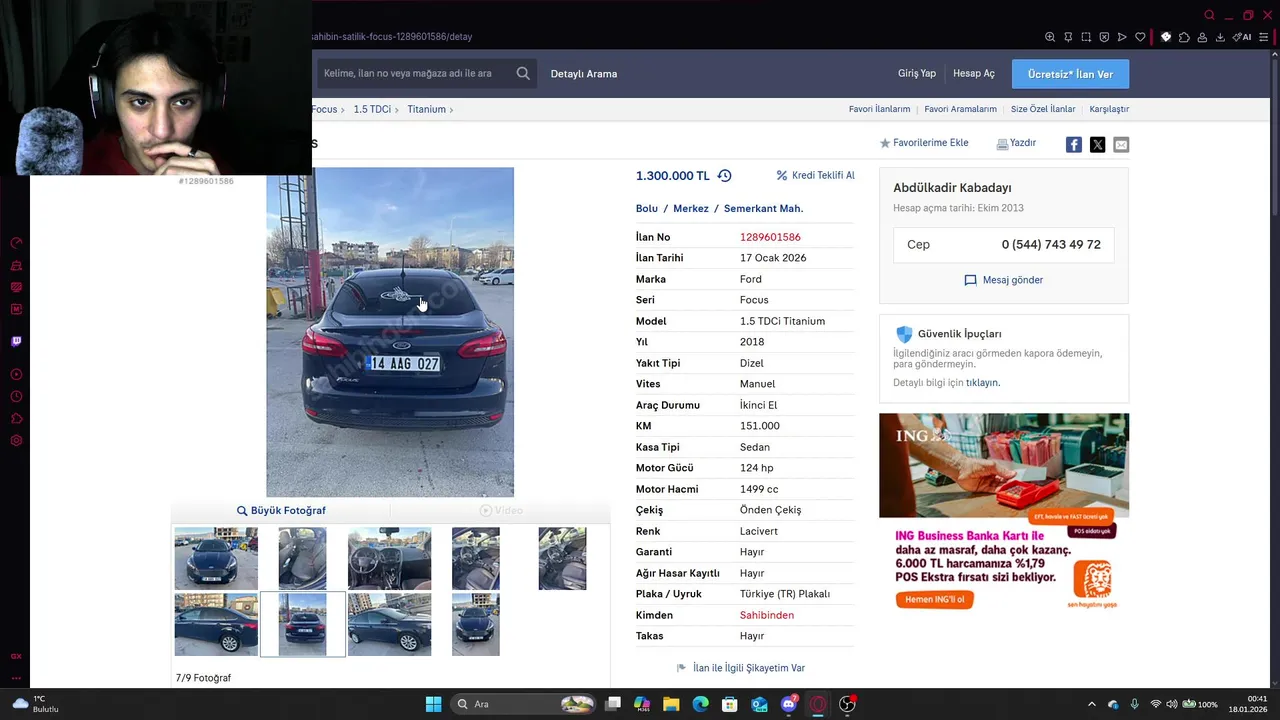
Task: Open Microsoft Edge from the taskbar
Action: click(x=700, y=704)
